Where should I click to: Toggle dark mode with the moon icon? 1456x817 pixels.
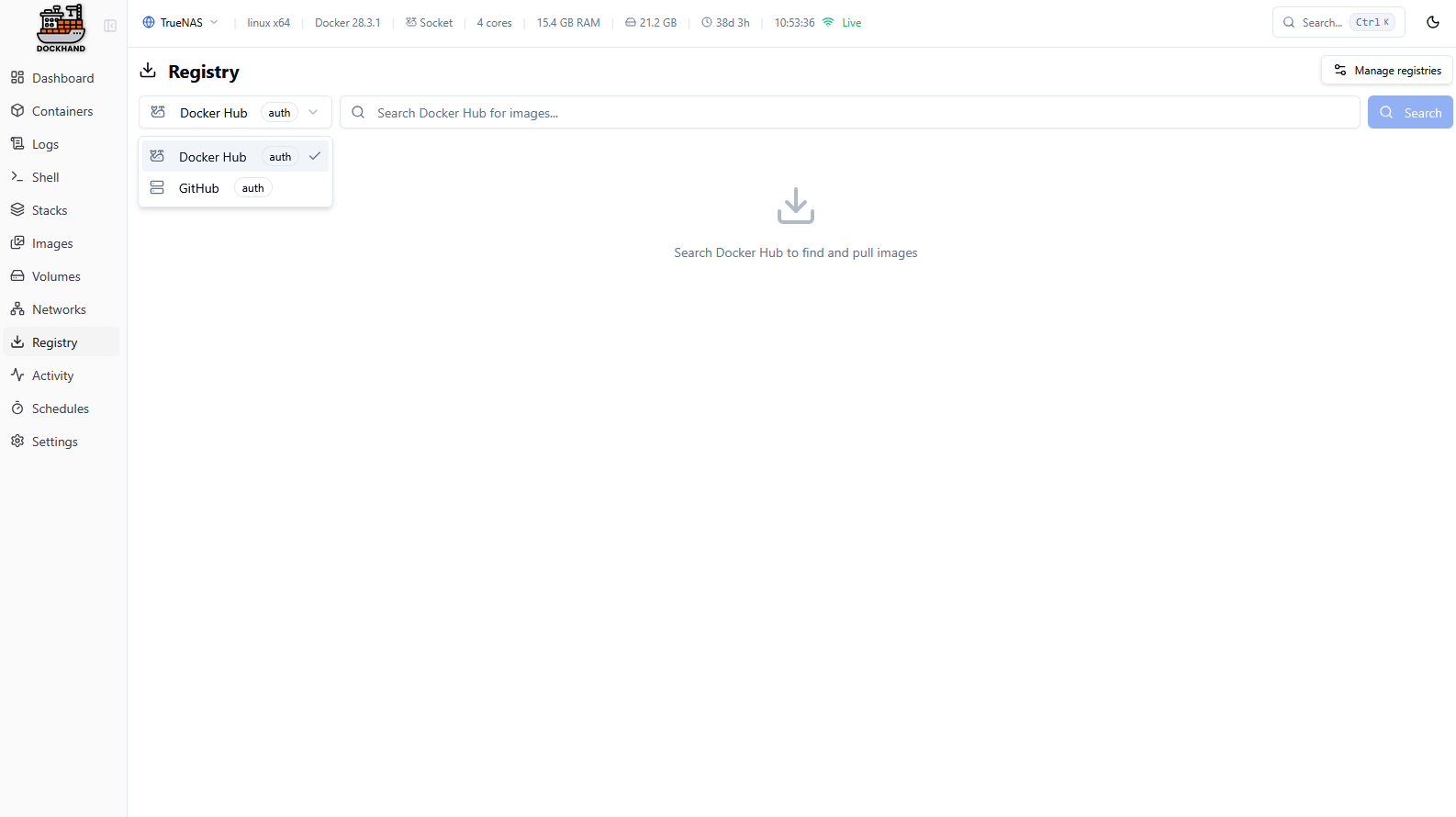pyautogui.click(x=1432, y=22)
